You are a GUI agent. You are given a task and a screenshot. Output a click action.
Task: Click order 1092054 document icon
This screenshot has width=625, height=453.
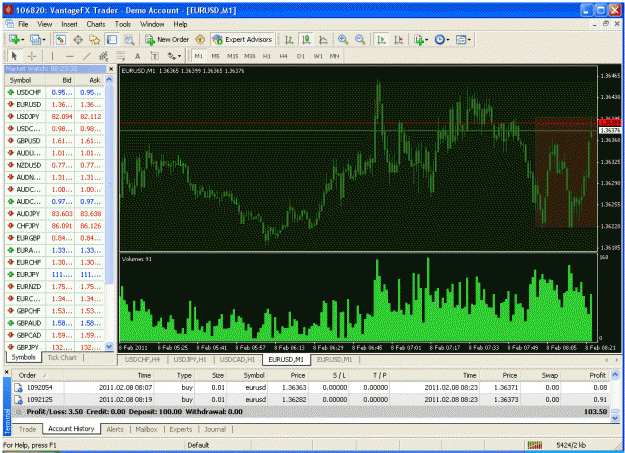tap(18, 388)
